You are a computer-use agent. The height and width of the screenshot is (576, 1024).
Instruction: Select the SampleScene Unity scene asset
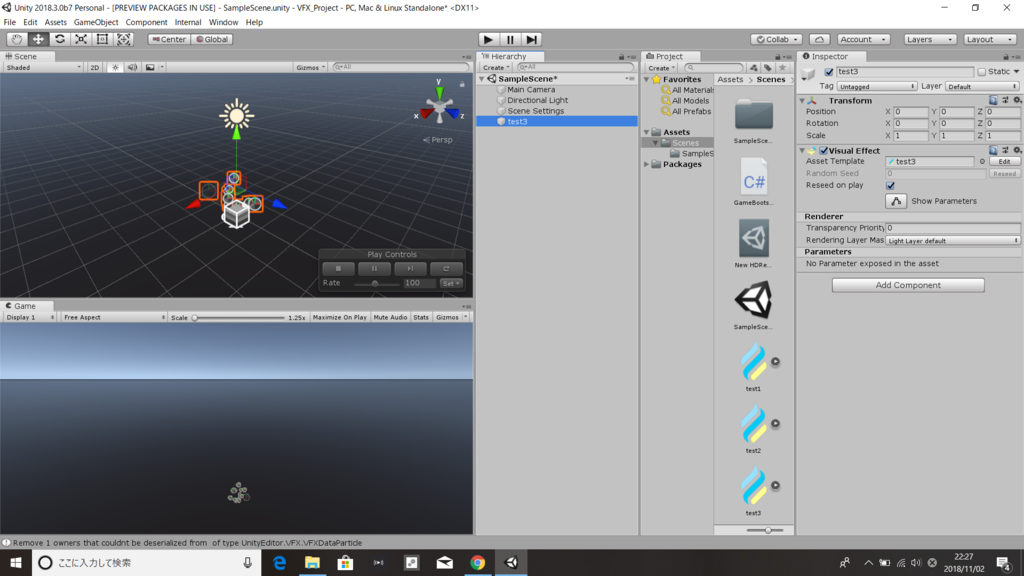(x=753, y=300)
